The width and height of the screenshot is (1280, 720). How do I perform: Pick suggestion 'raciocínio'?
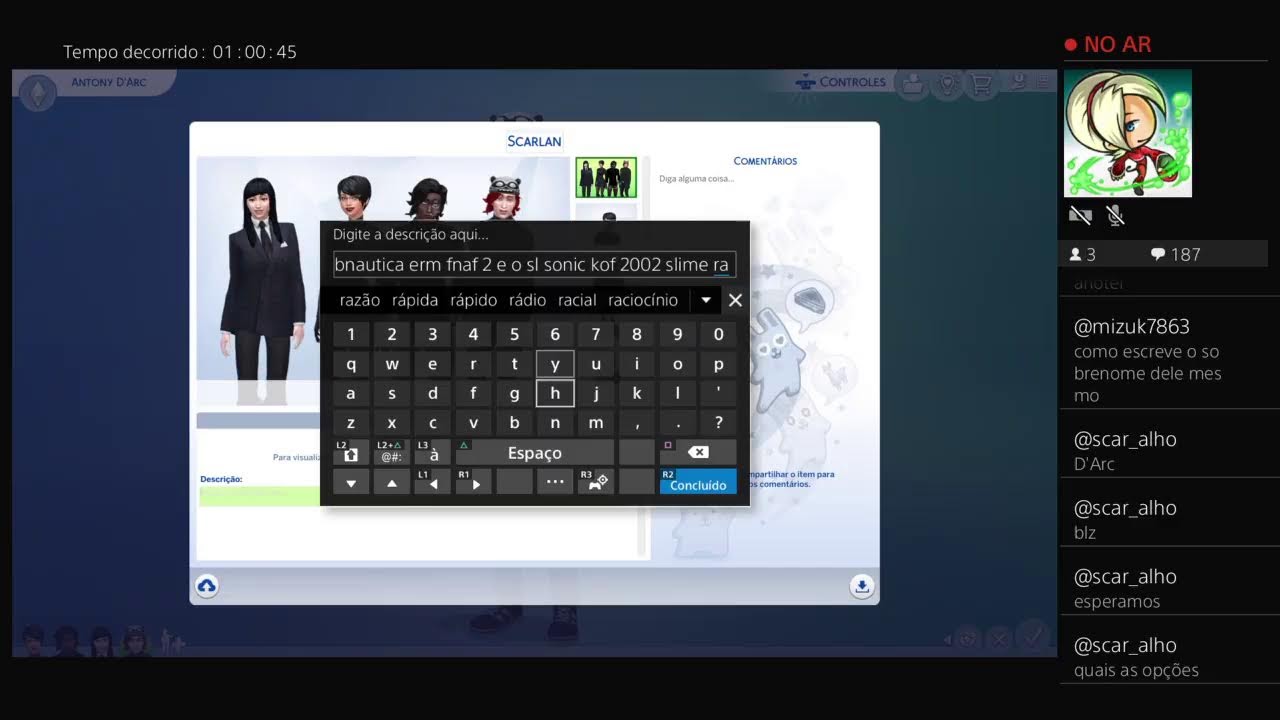pos(643,300)
